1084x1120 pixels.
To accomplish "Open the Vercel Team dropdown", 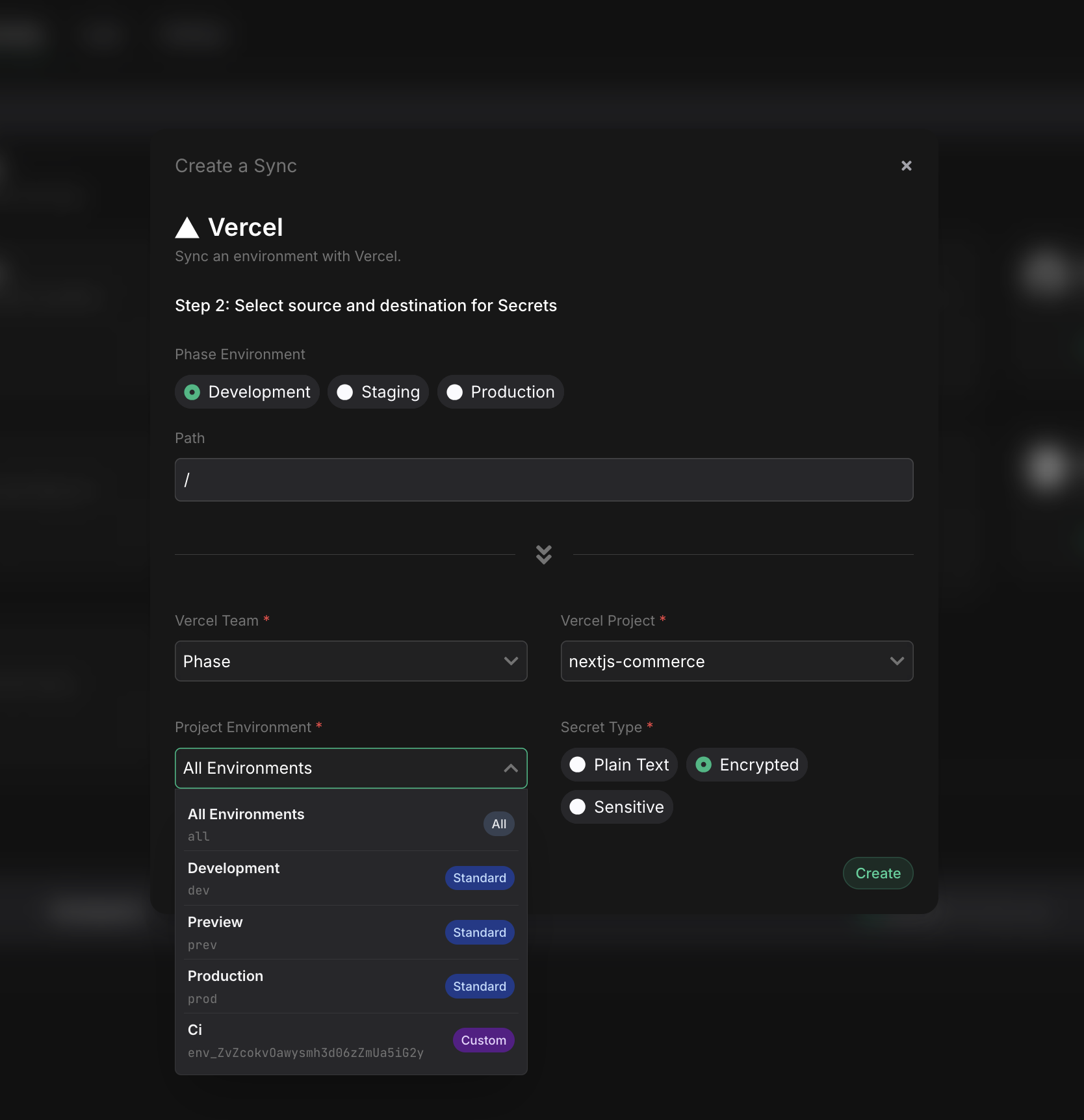I will (x=351, y=661).
